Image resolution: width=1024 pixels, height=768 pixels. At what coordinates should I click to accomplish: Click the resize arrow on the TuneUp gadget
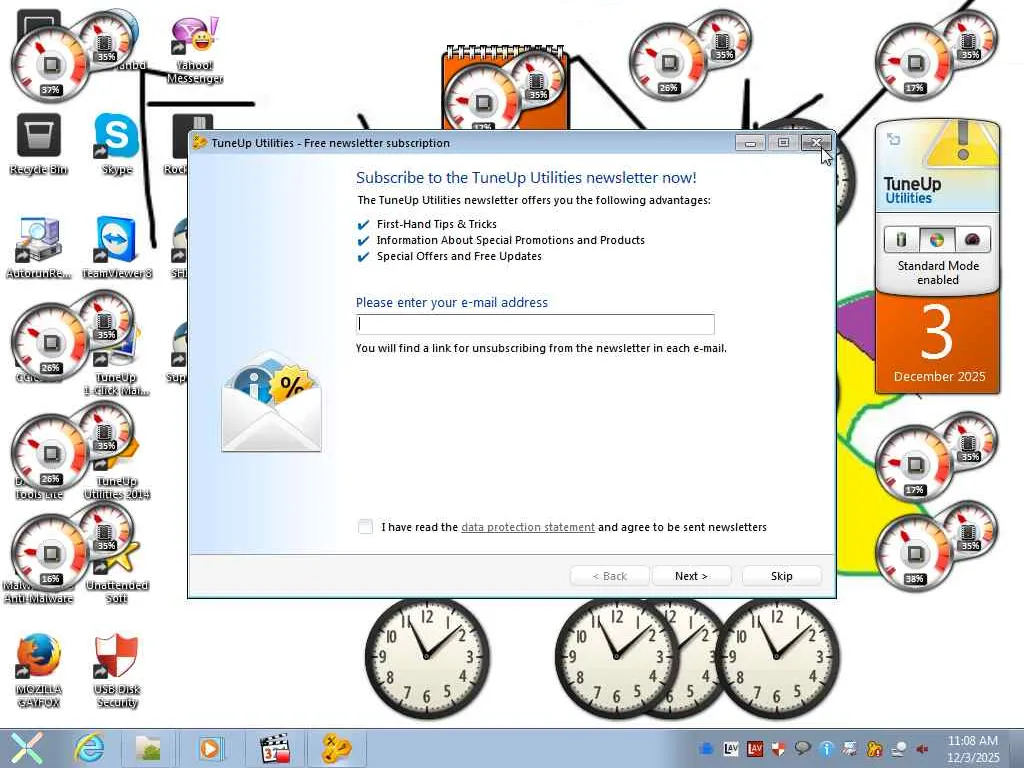click(893, 139)
